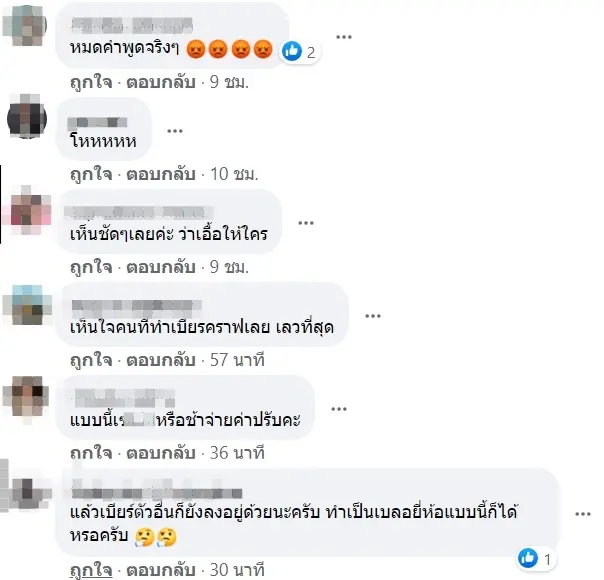Screen dimensions: 604x580
Task: Open options menu for the หมดคำพูดจริงๆ comment
Action: click(344, 37)
